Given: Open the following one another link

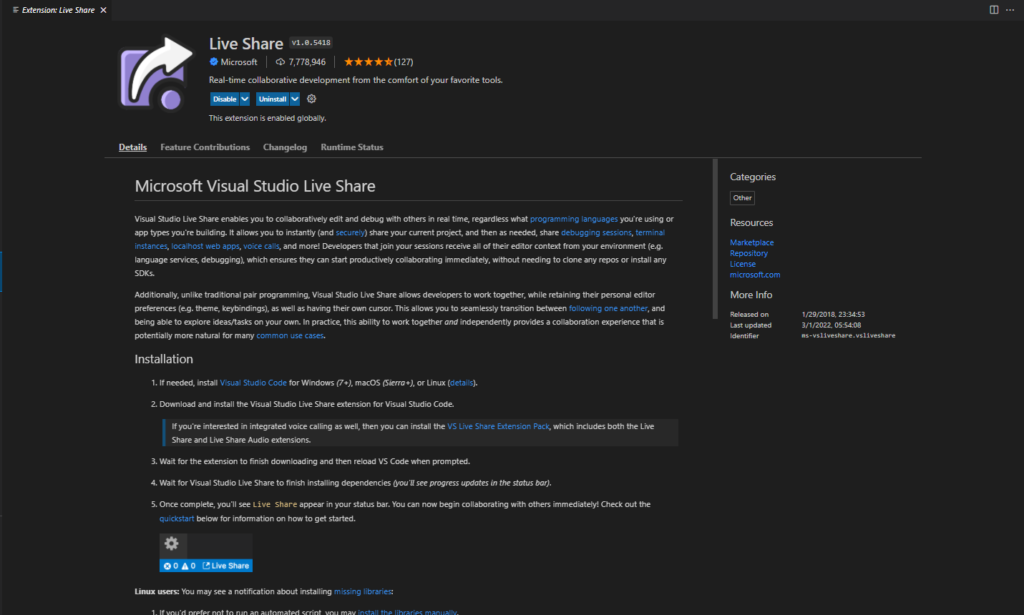Looking at the screenshot, I should [608, 309].
